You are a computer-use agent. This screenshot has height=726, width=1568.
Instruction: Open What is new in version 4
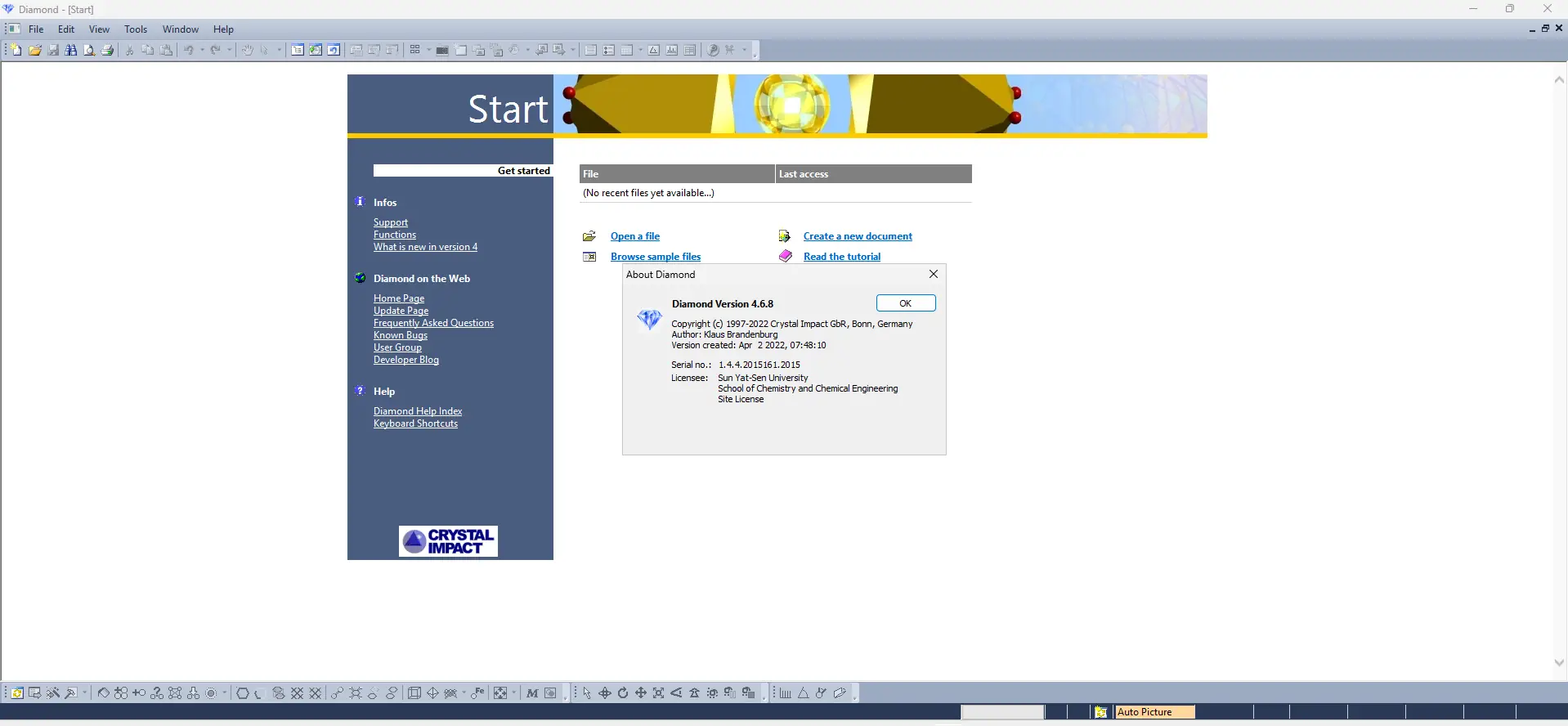pyautogui.click(x=426, y=247)
